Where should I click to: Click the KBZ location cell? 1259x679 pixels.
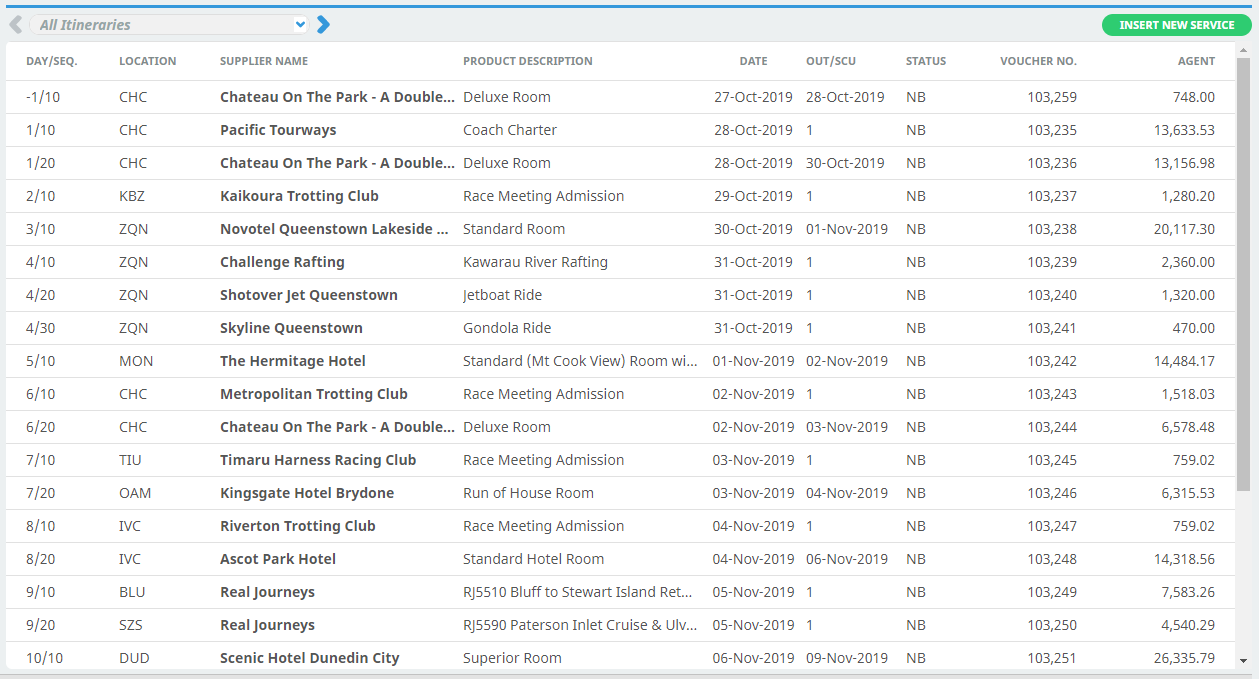tap(132, 196)
